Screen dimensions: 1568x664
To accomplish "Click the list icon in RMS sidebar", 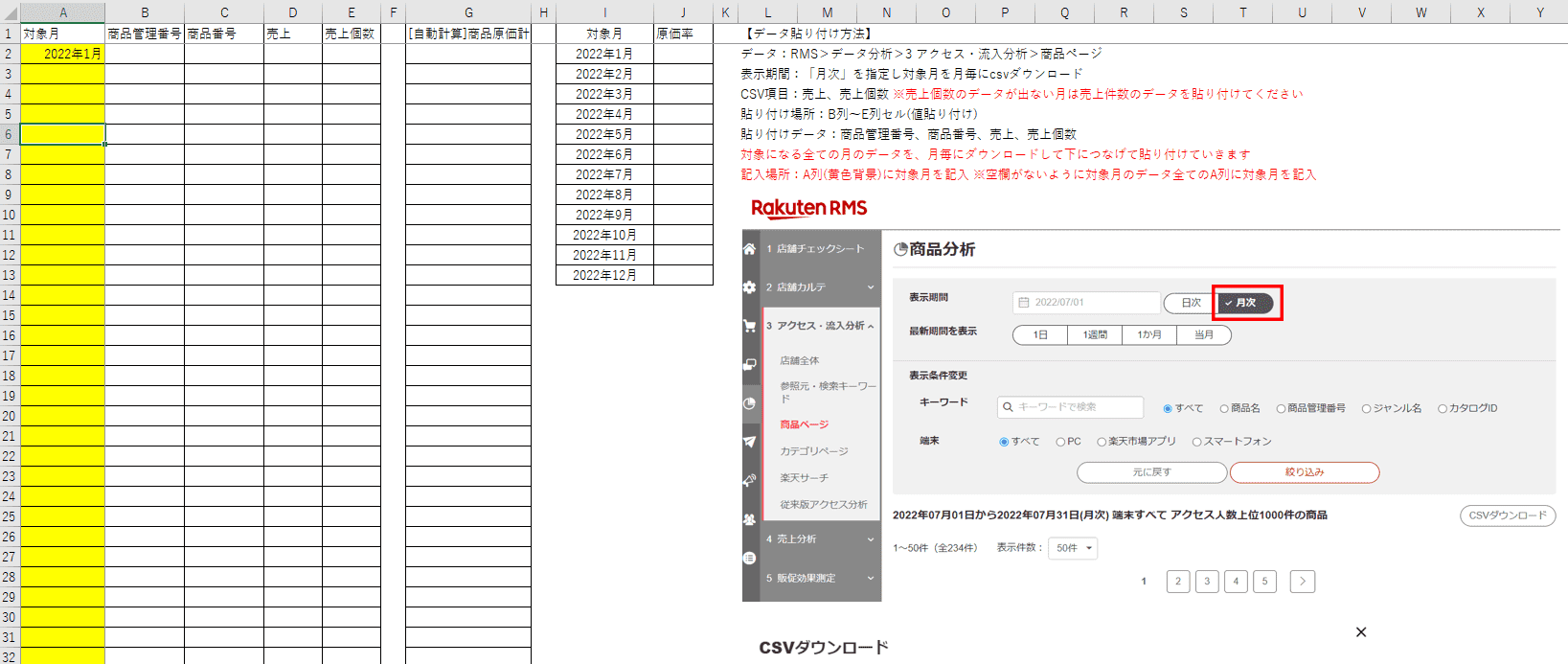I will (x=749, y=558).
